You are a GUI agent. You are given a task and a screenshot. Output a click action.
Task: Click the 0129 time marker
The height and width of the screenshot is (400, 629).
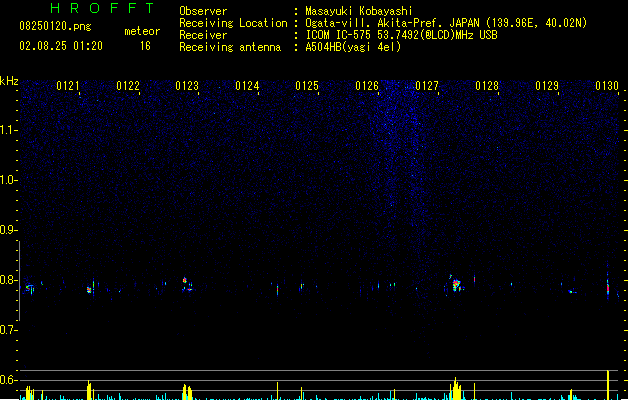(x=547, y=86)
